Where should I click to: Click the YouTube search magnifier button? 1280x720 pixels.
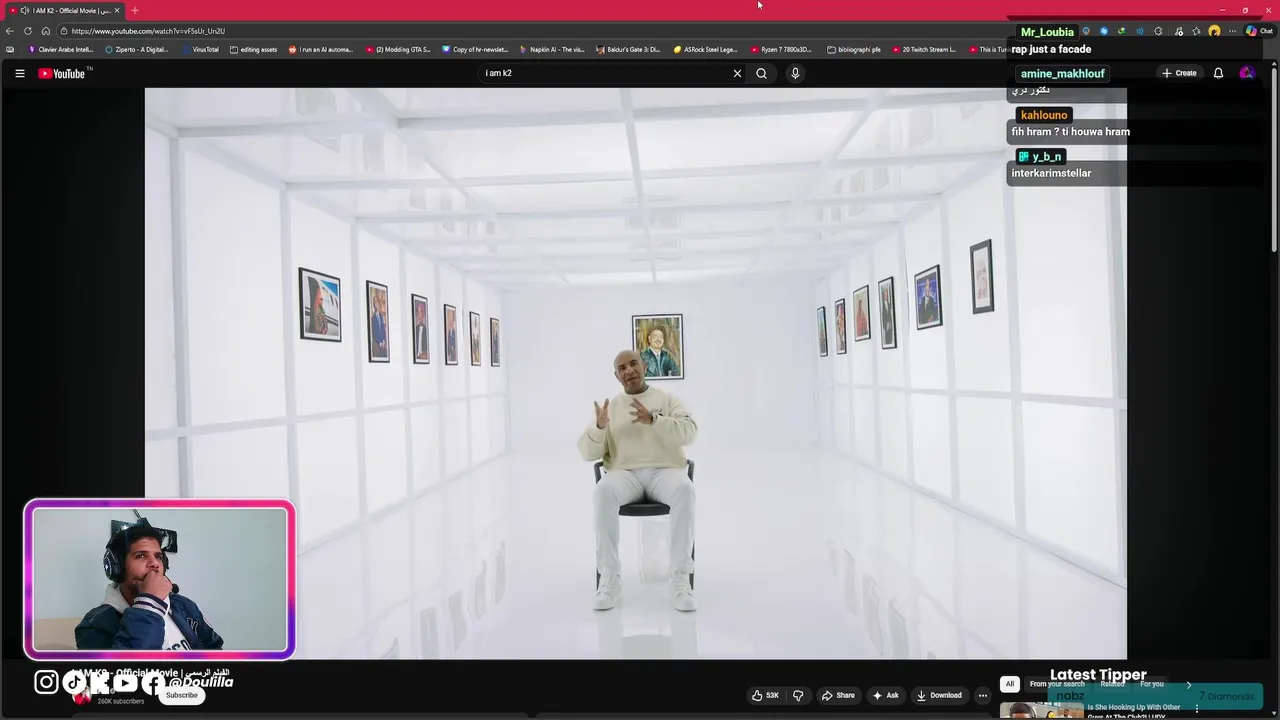click(x=761, y=73)
